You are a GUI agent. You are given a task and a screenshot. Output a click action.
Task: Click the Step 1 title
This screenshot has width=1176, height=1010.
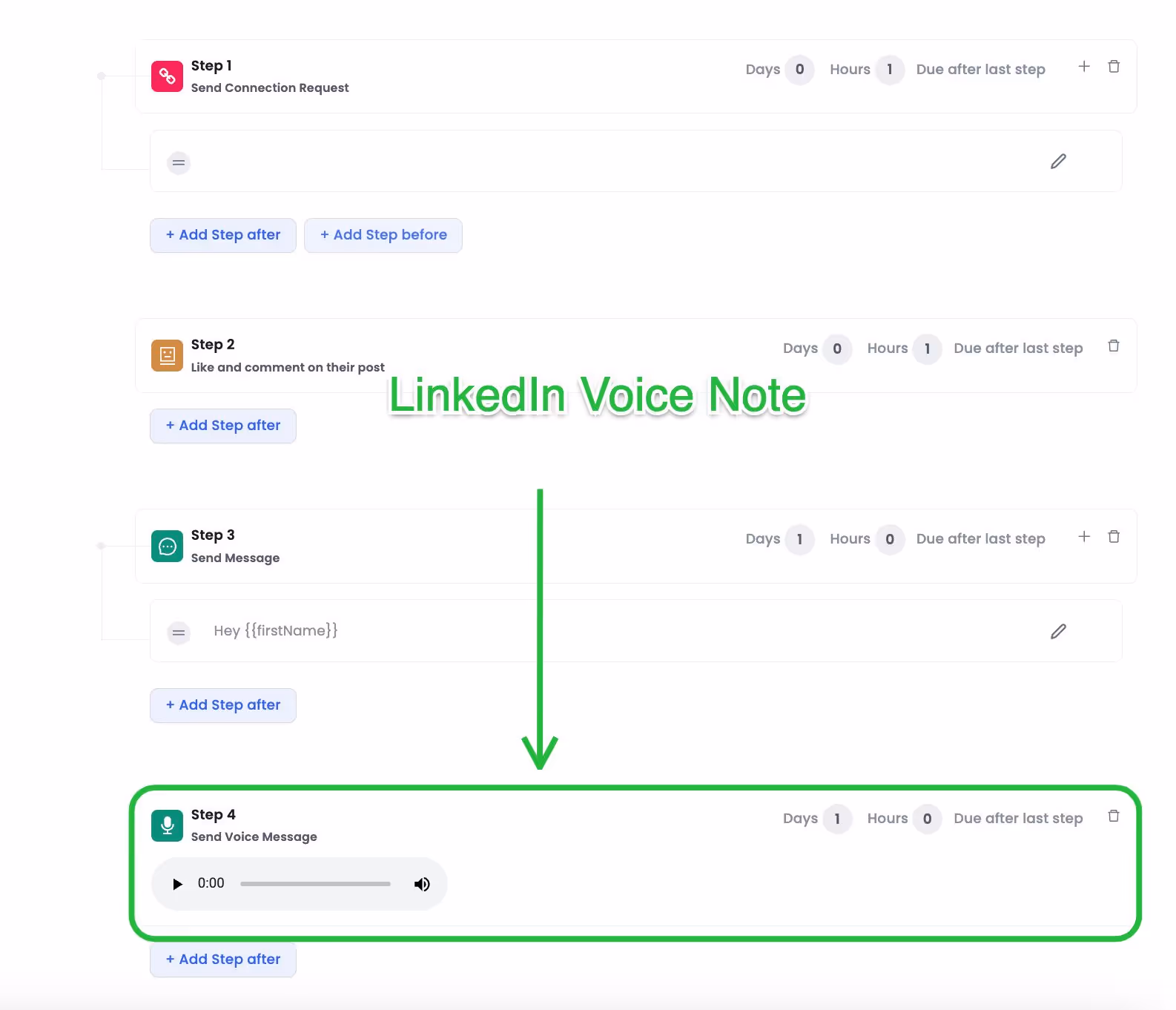click(x=211, y=66)
